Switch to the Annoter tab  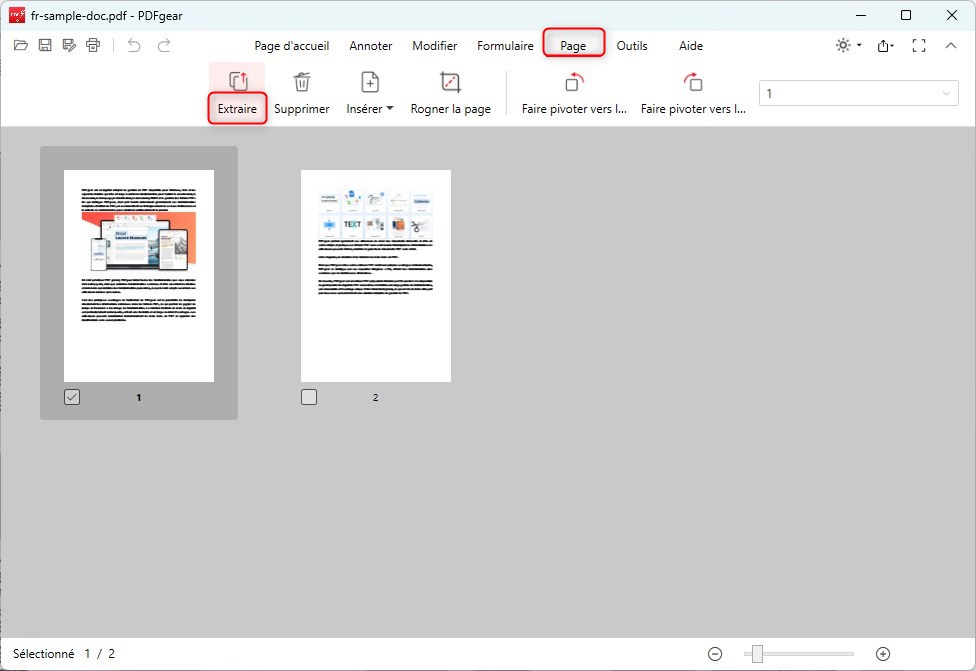[371, 45]
